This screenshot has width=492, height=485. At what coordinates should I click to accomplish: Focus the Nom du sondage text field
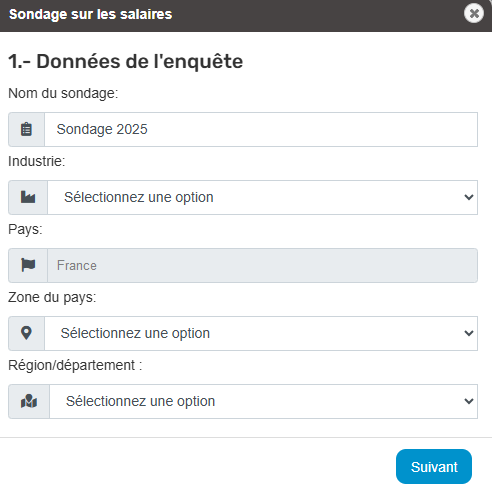point(261,129)
